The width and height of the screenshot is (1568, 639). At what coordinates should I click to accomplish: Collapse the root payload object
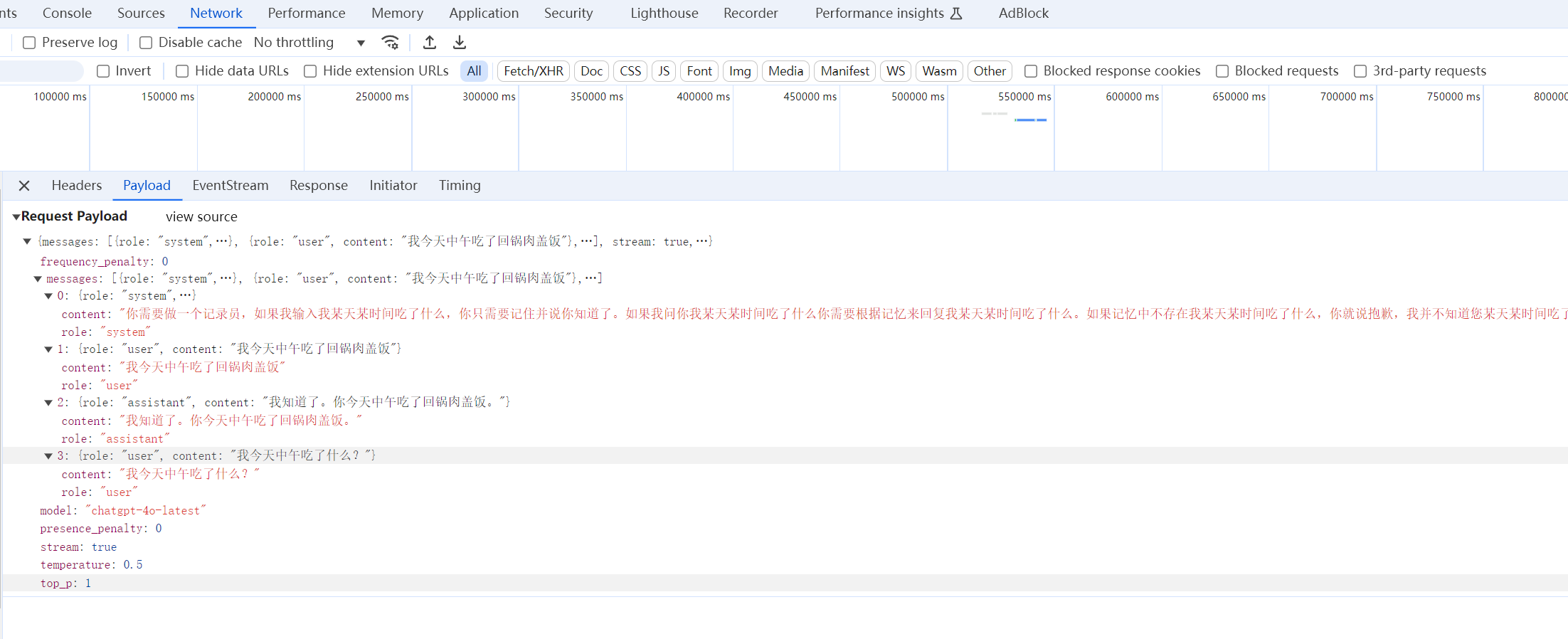click(x=27, y=242)
